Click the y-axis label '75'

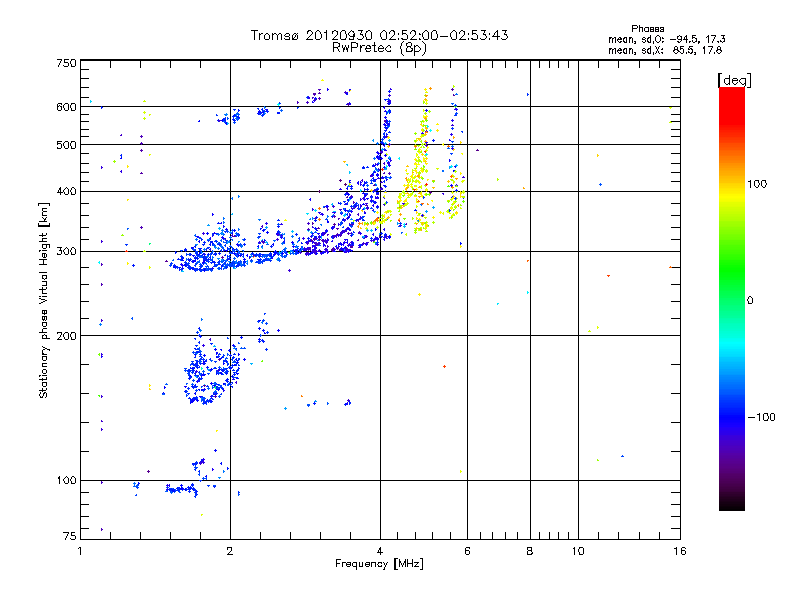pyautogui.click(x=70, y=536)
